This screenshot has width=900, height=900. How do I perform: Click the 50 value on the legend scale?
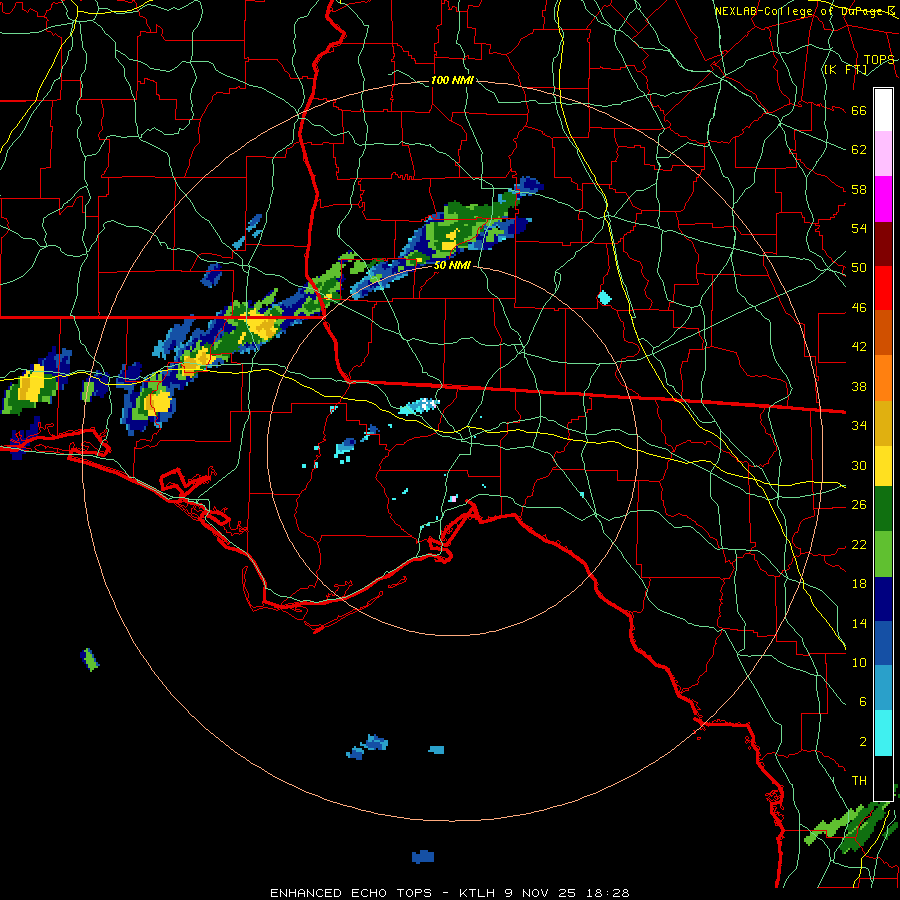[x=859, y=268]
